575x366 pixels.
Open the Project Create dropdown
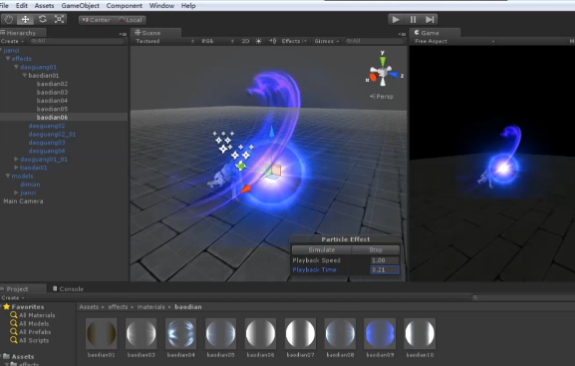point(12,297)
